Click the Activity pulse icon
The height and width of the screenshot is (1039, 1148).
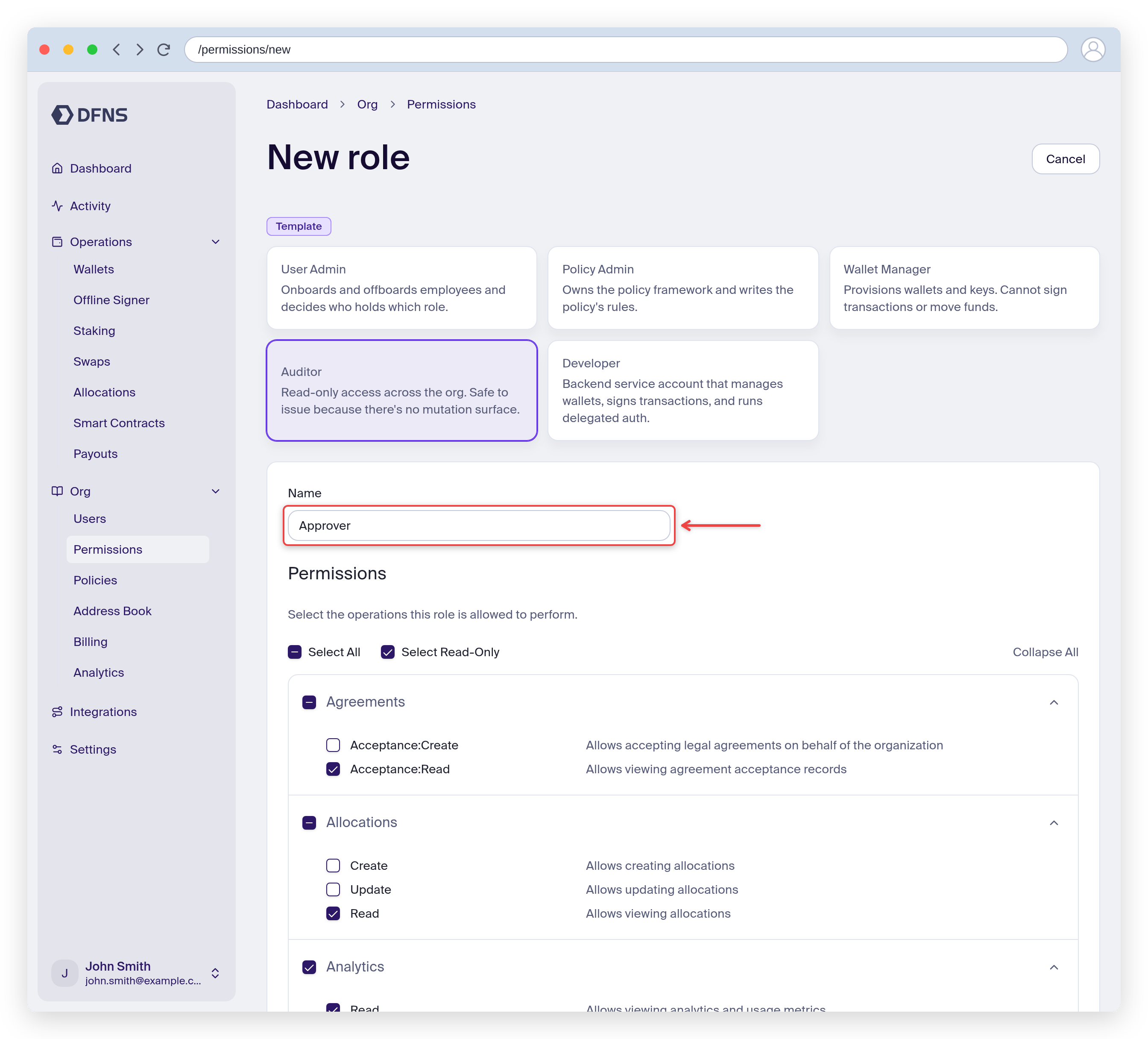click(x=57, y=205)
